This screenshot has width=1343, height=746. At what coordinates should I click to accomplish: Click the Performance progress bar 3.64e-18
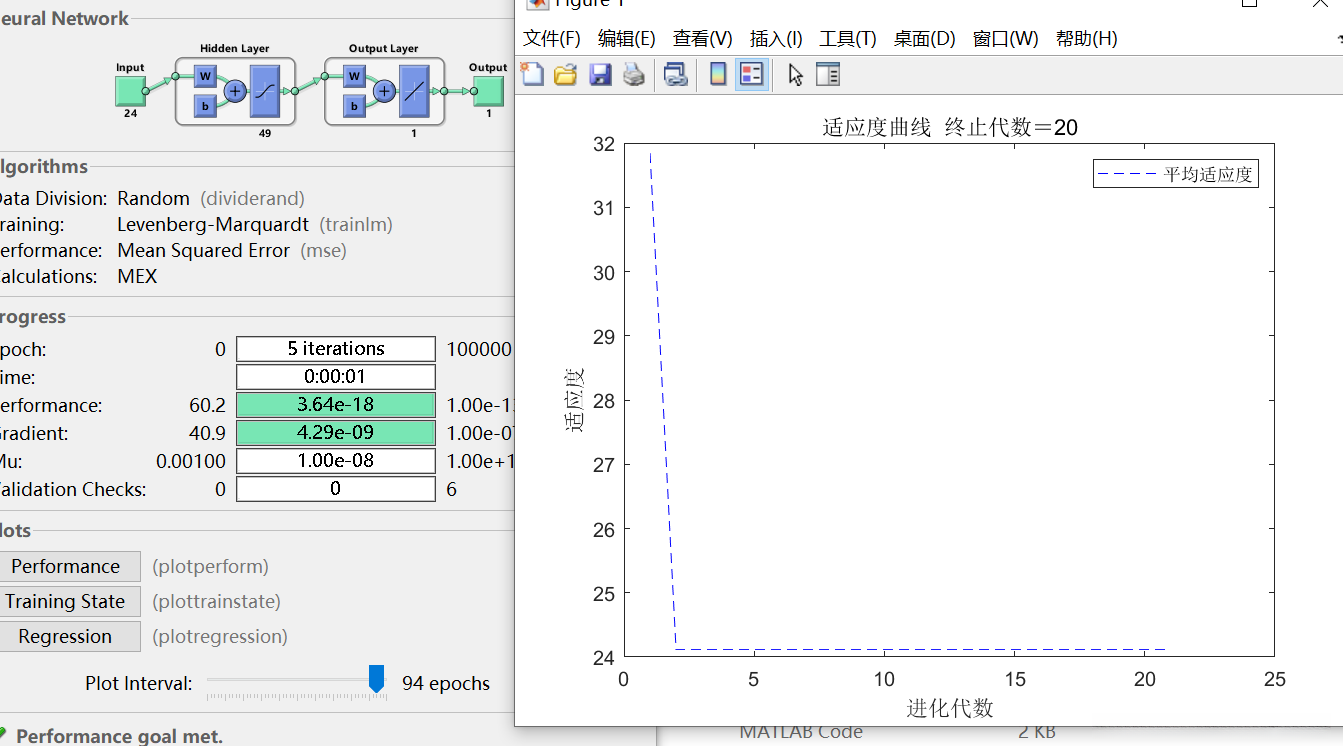[x=336, y=405]
